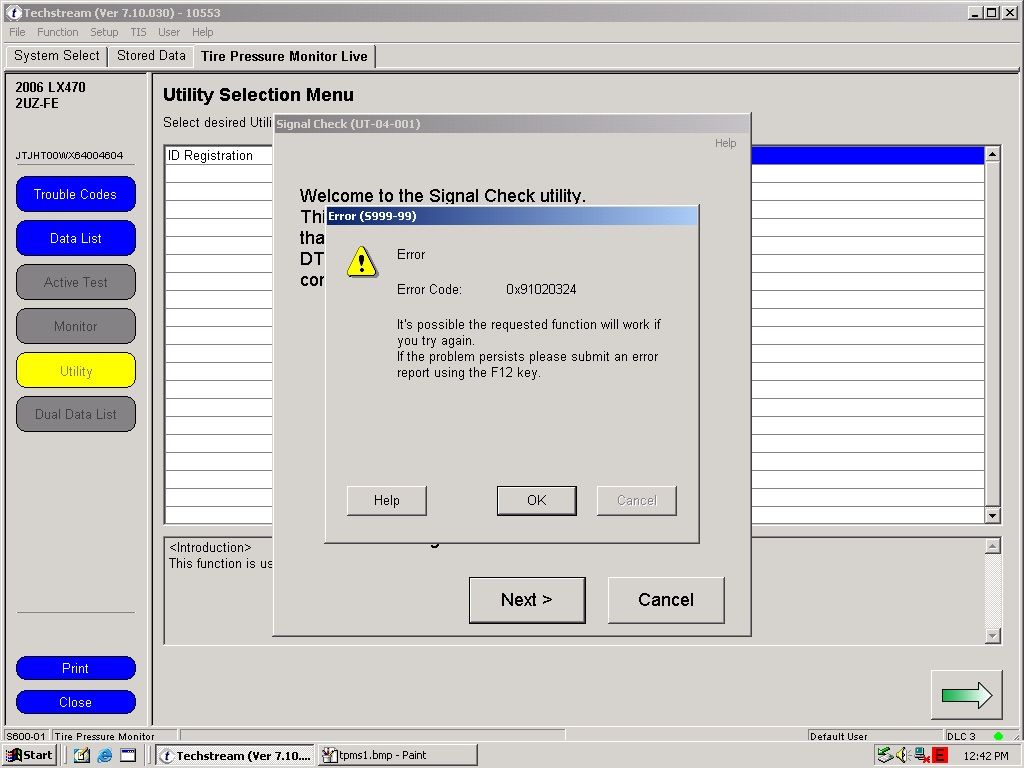
Task: Click the <Introduction> text line
Action: click(210, 547)
